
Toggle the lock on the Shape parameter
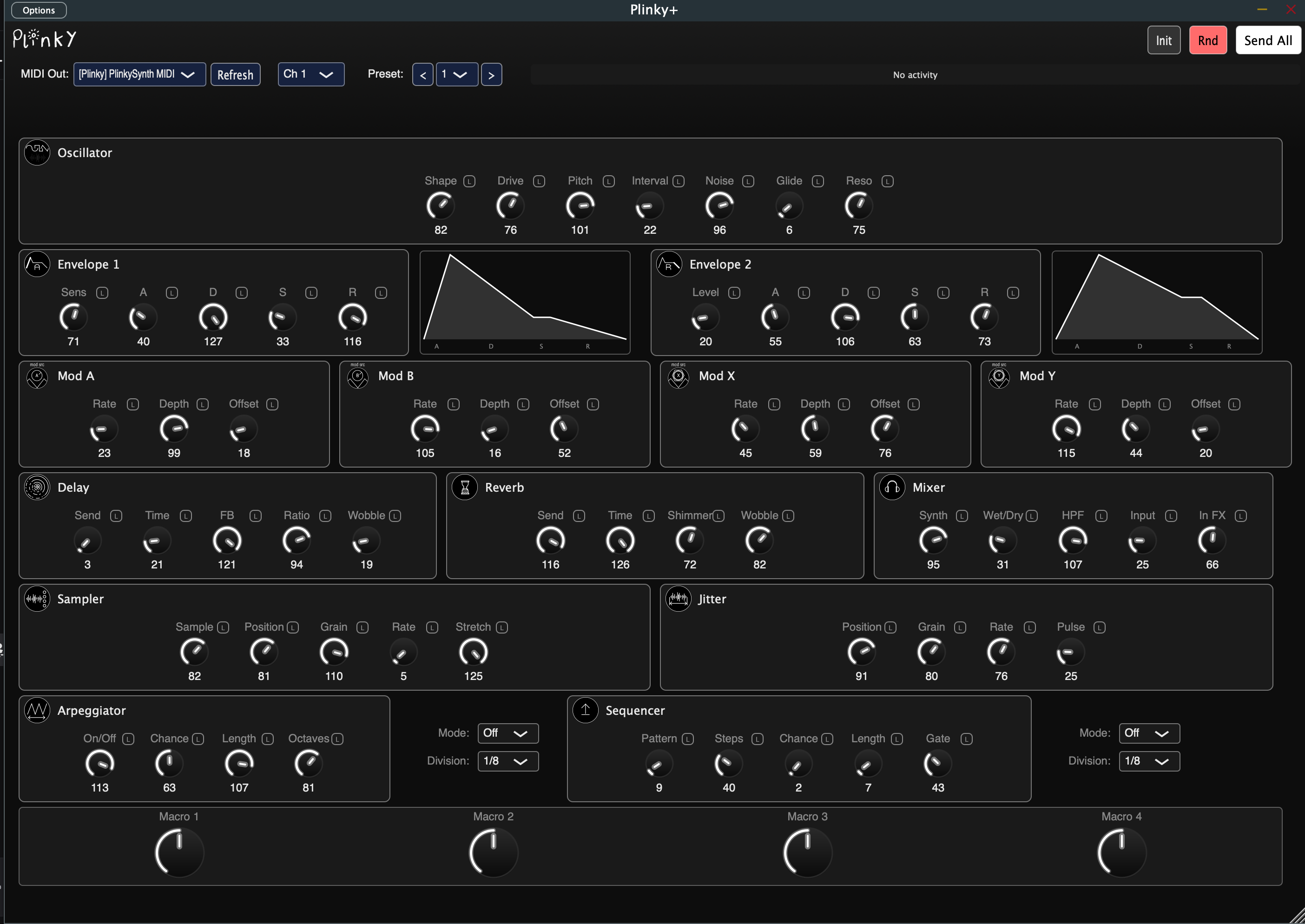coord(469,181)
